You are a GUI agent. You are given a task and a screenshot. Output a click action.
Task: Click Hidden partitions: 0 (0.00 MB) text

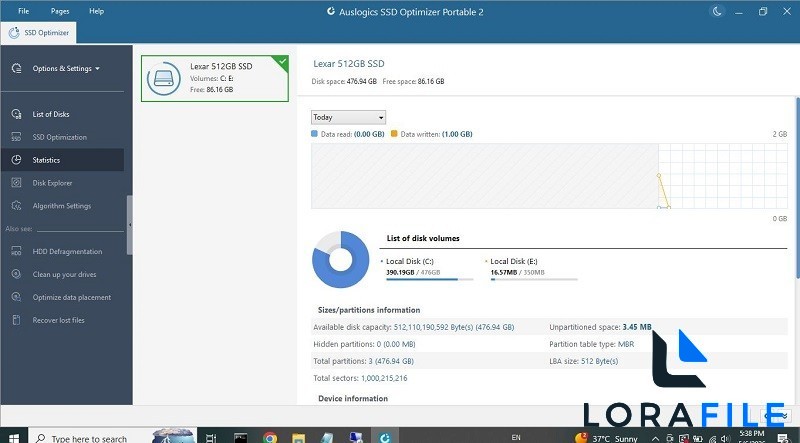tap(364, 344)
